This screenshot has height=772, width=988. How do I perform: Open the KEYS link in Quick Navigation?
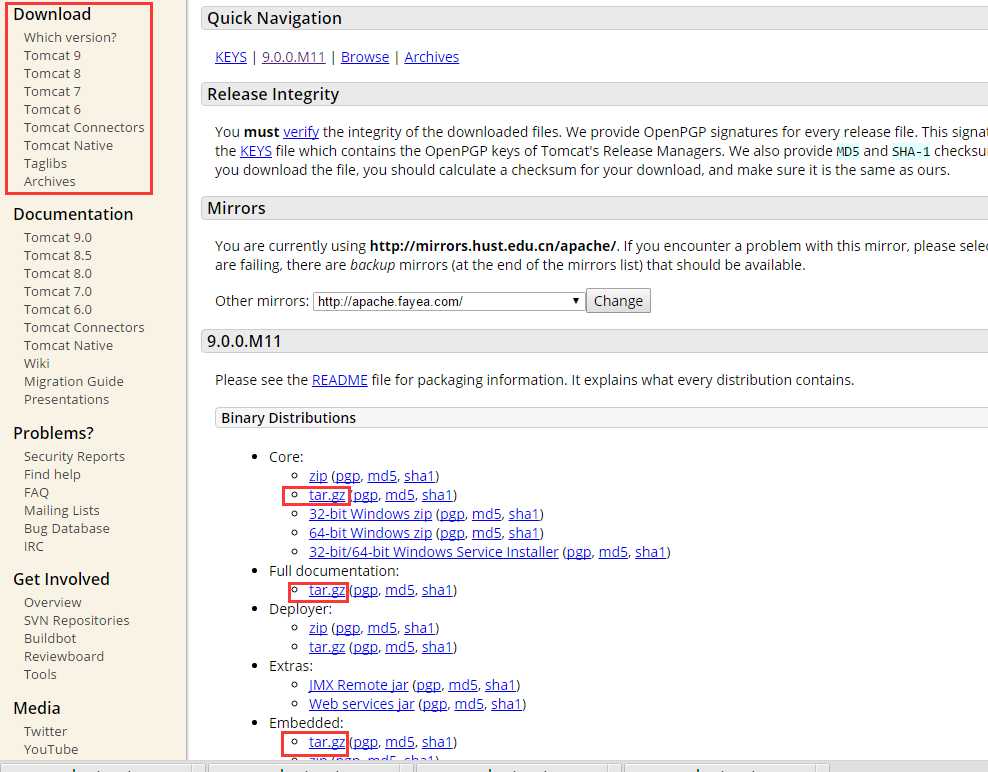(x=231, y=57)
